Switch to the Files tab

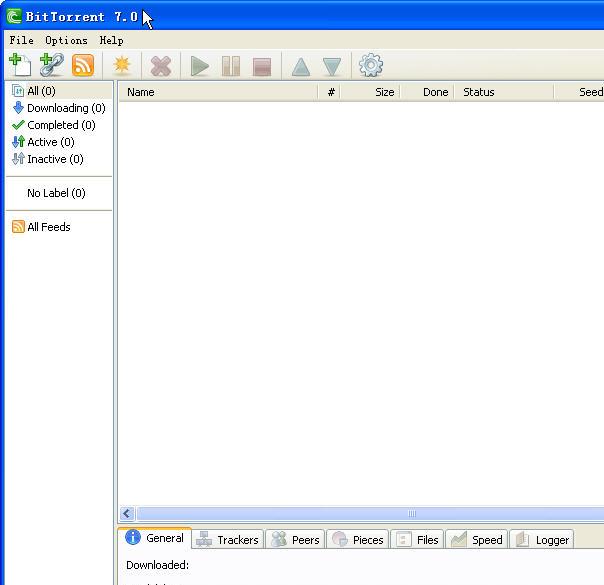(418, 540)
